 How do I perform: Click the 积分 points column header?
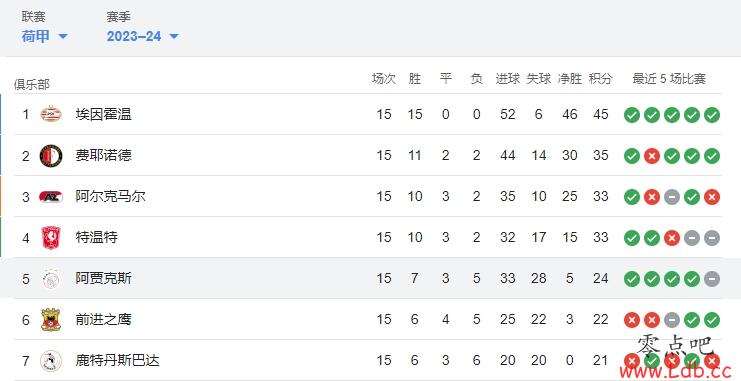pos(601,78)
